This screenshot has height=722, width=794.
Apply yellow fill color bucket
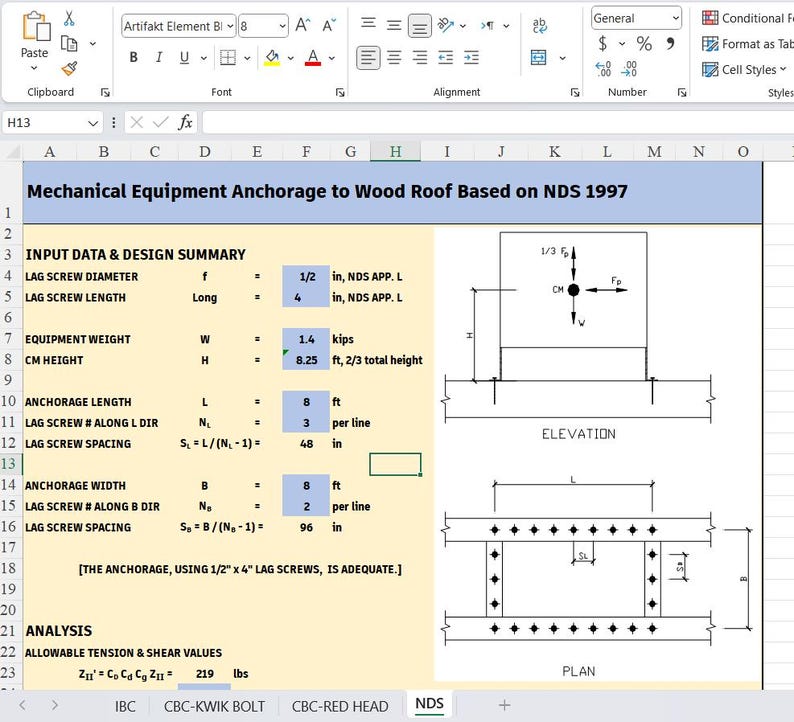pos(272,58)
